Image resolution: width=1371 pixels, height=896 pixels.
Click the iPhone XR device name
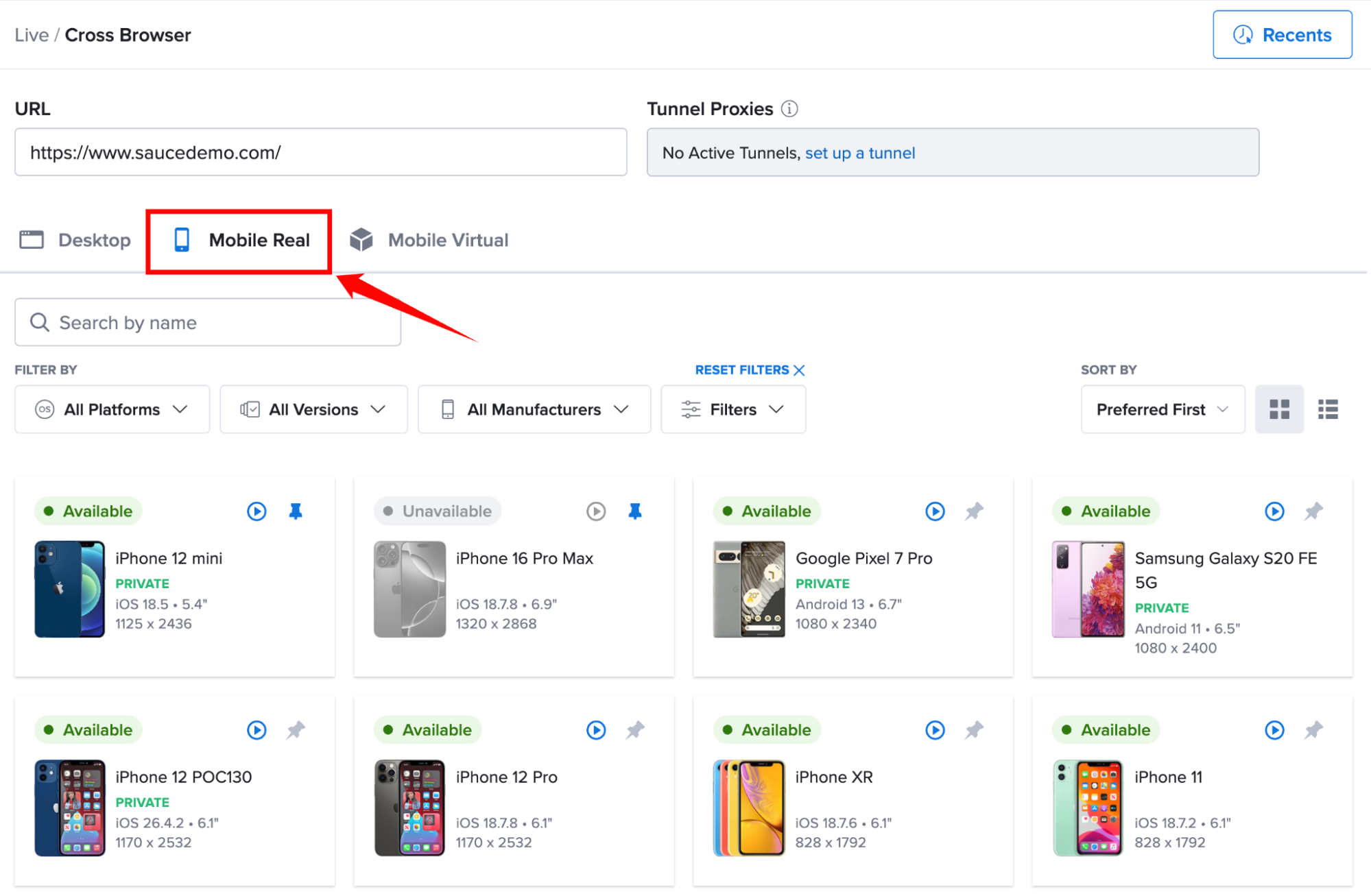click(834, 777)
